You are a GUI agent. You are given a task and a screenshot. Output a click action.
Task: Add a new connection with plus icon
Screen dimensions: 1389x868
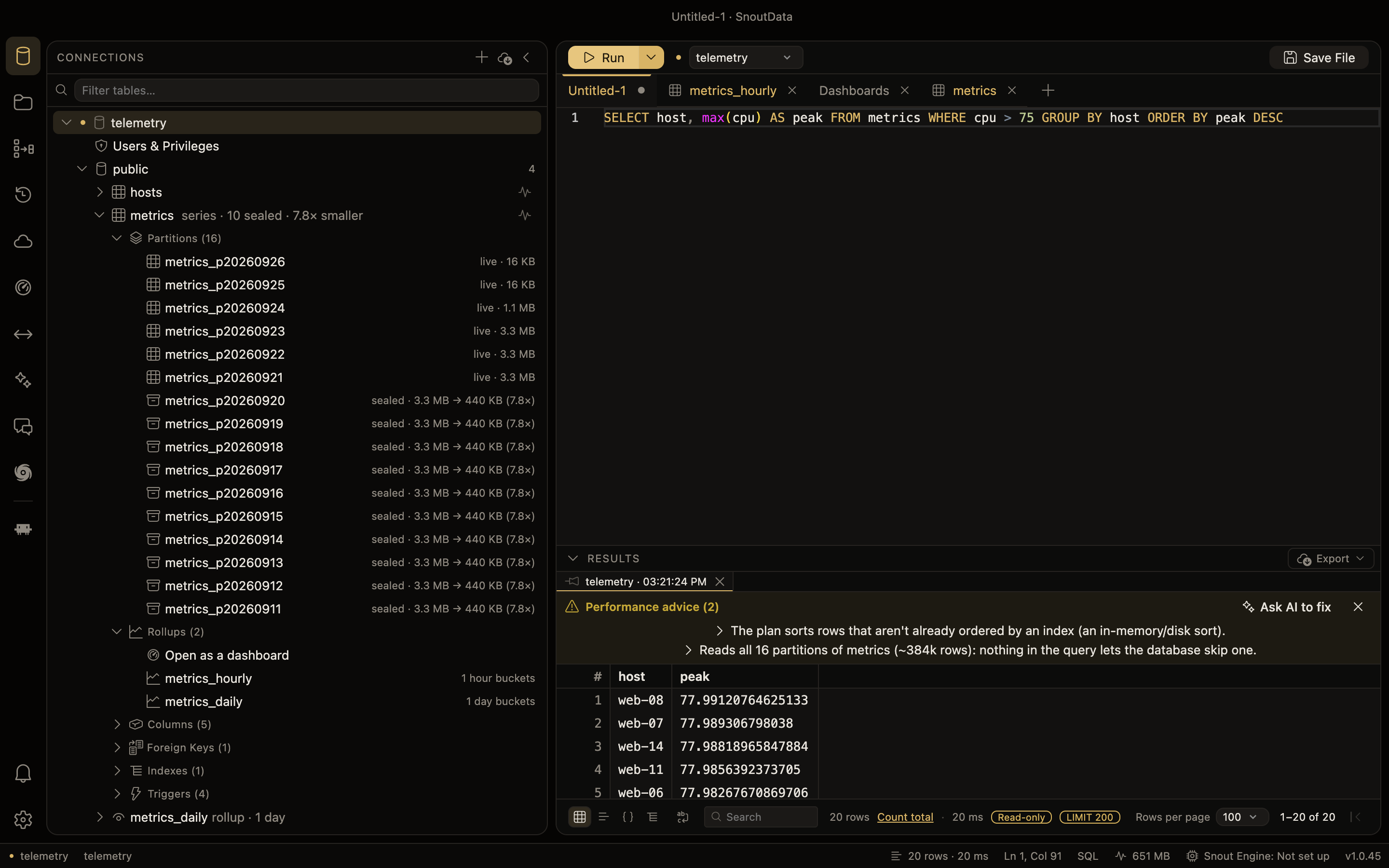[x=481, y=57]
